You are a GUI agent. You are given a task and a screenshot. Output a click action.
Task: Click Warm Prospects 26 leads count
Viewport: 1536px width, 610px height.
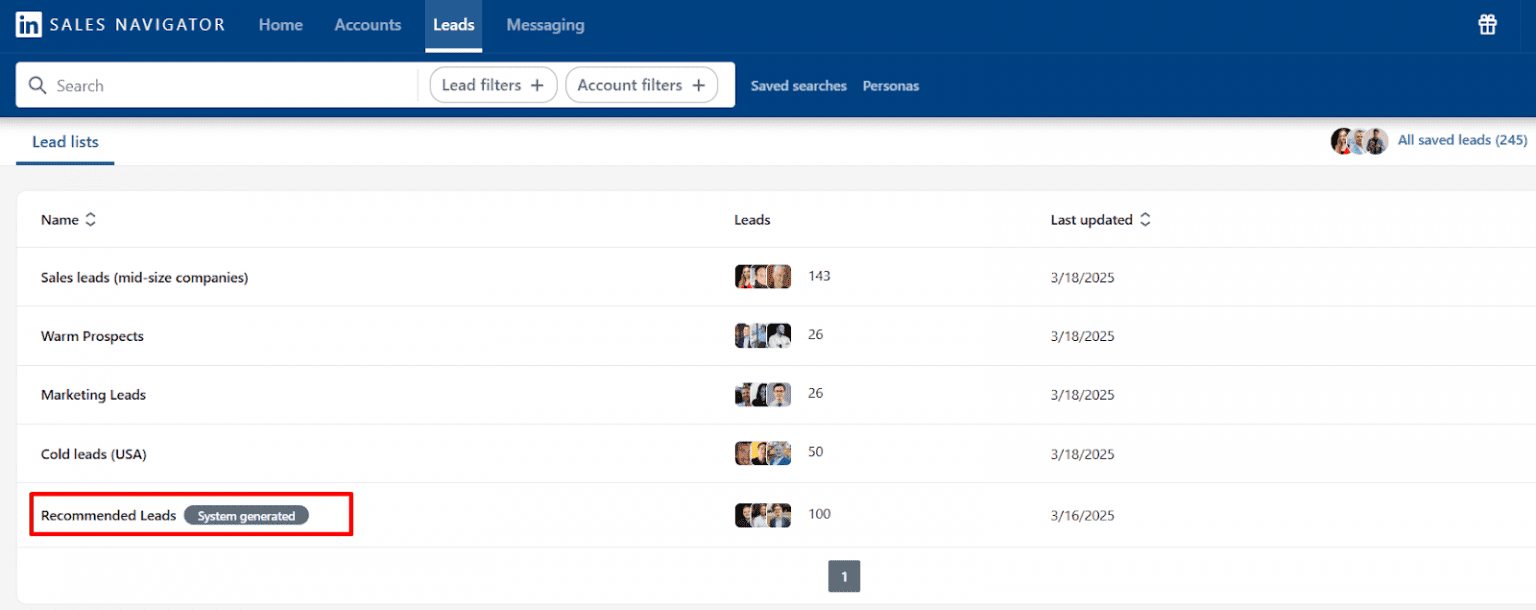pyautogui.click(x=815, y=335)
